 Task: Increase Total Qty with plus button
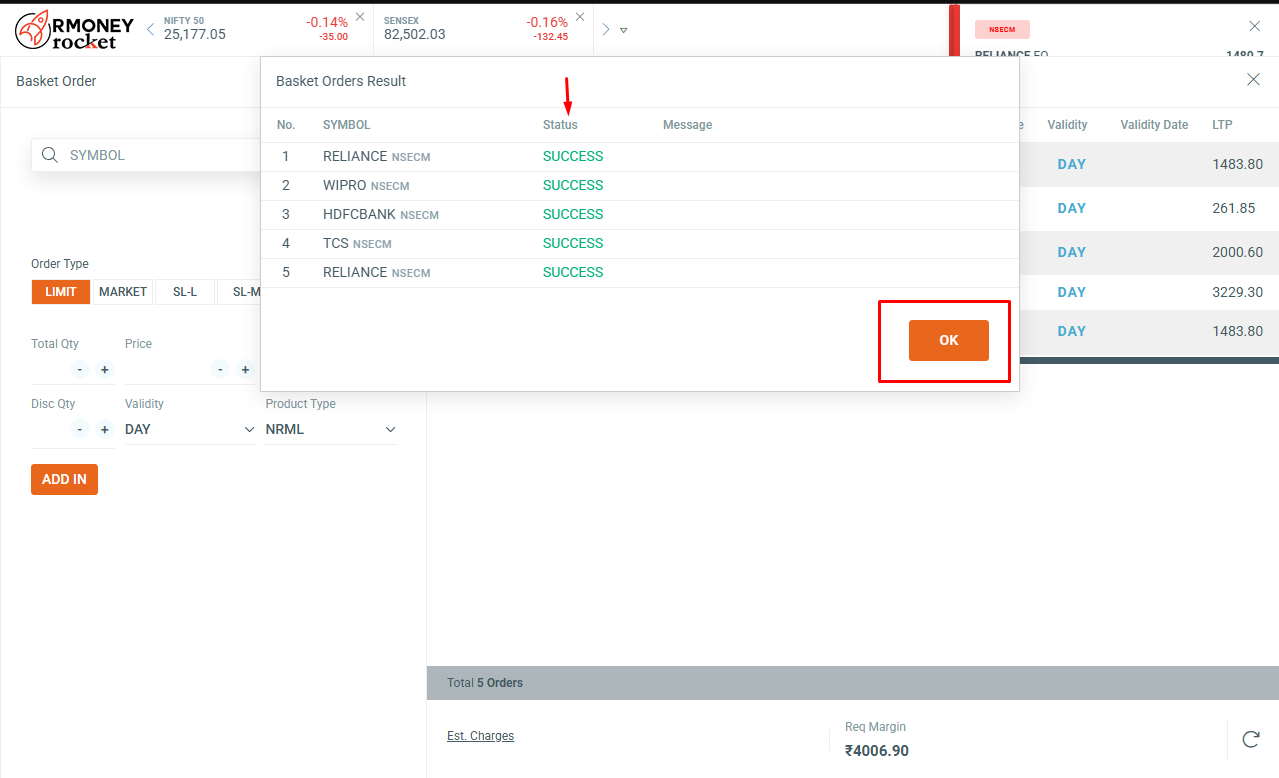tap(104, 370)
